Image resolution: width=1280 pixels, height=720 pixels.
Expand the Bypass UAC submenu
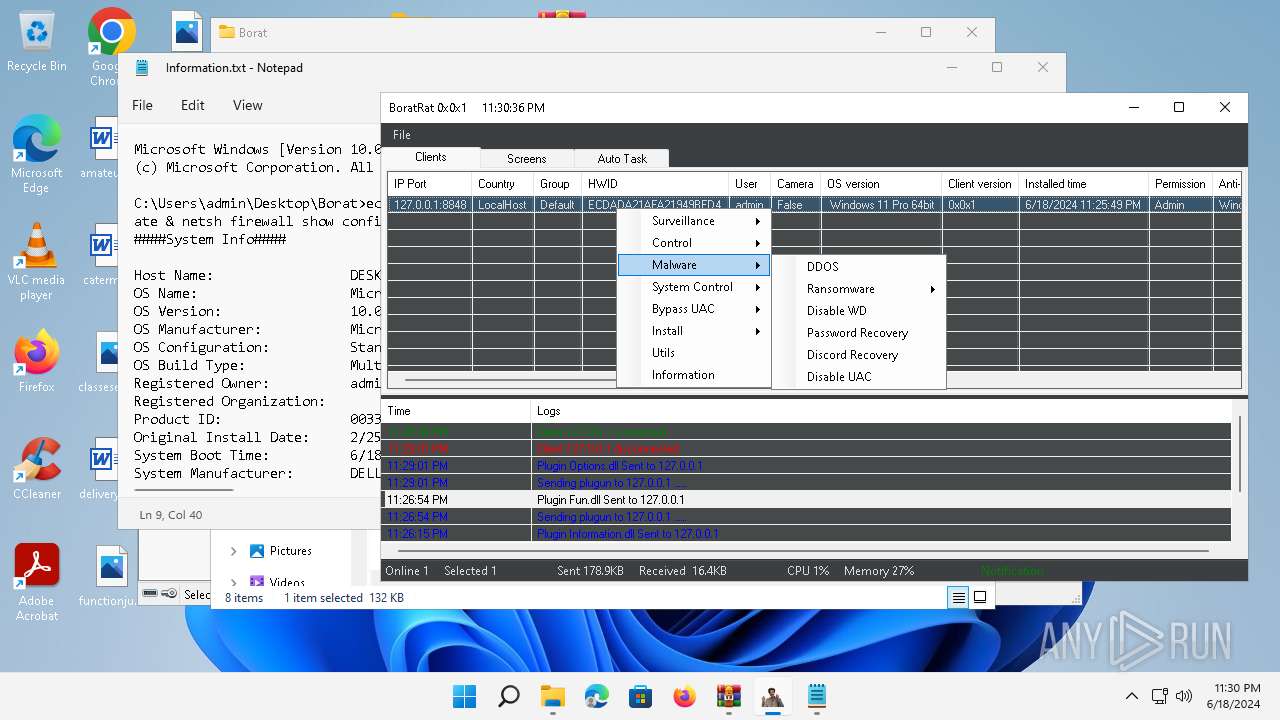coord(694,309)
